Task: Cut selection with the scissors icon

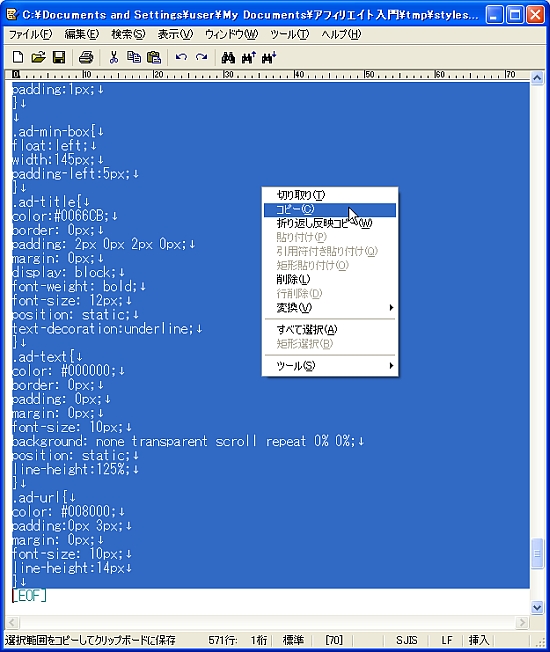Action: click(x=113, y=57)
